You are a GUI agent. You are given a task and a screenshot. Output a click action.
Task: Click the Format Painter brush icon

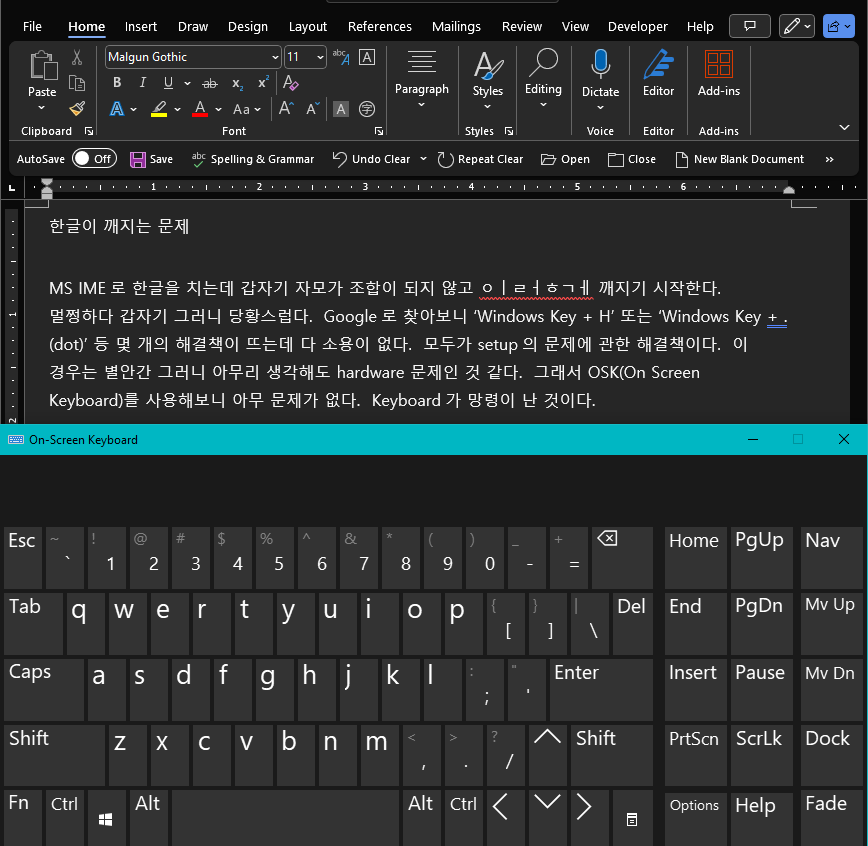coord(77,108)
